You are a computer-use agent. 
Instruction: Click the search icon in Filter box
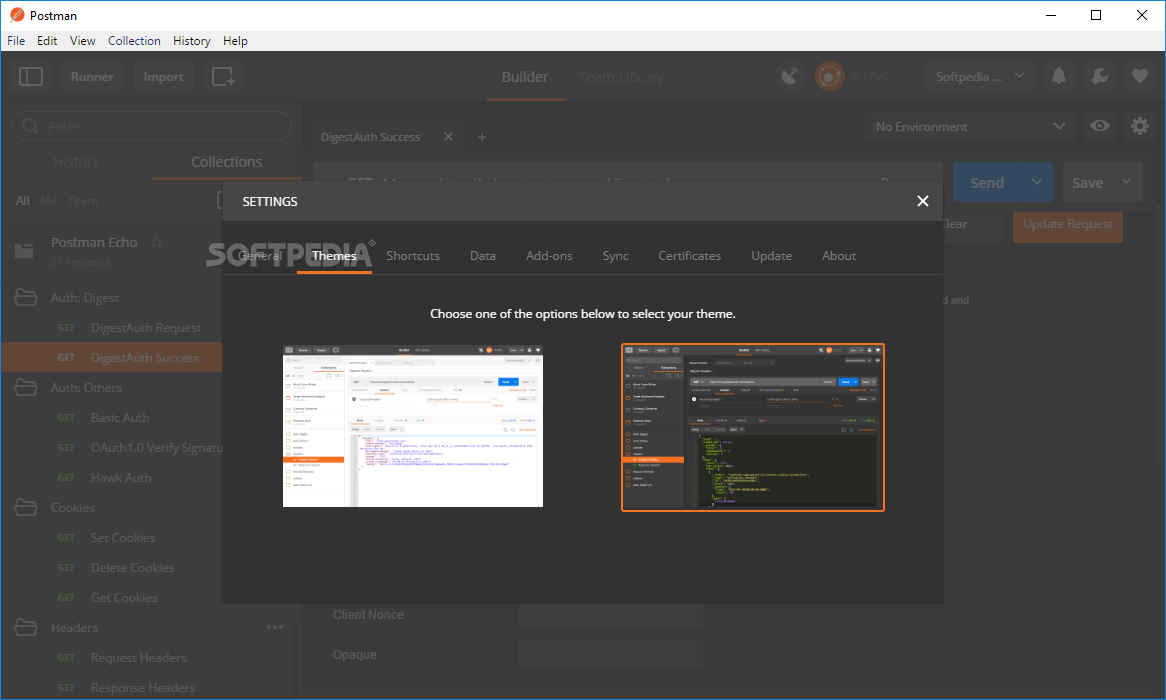[x=30, y=126]
